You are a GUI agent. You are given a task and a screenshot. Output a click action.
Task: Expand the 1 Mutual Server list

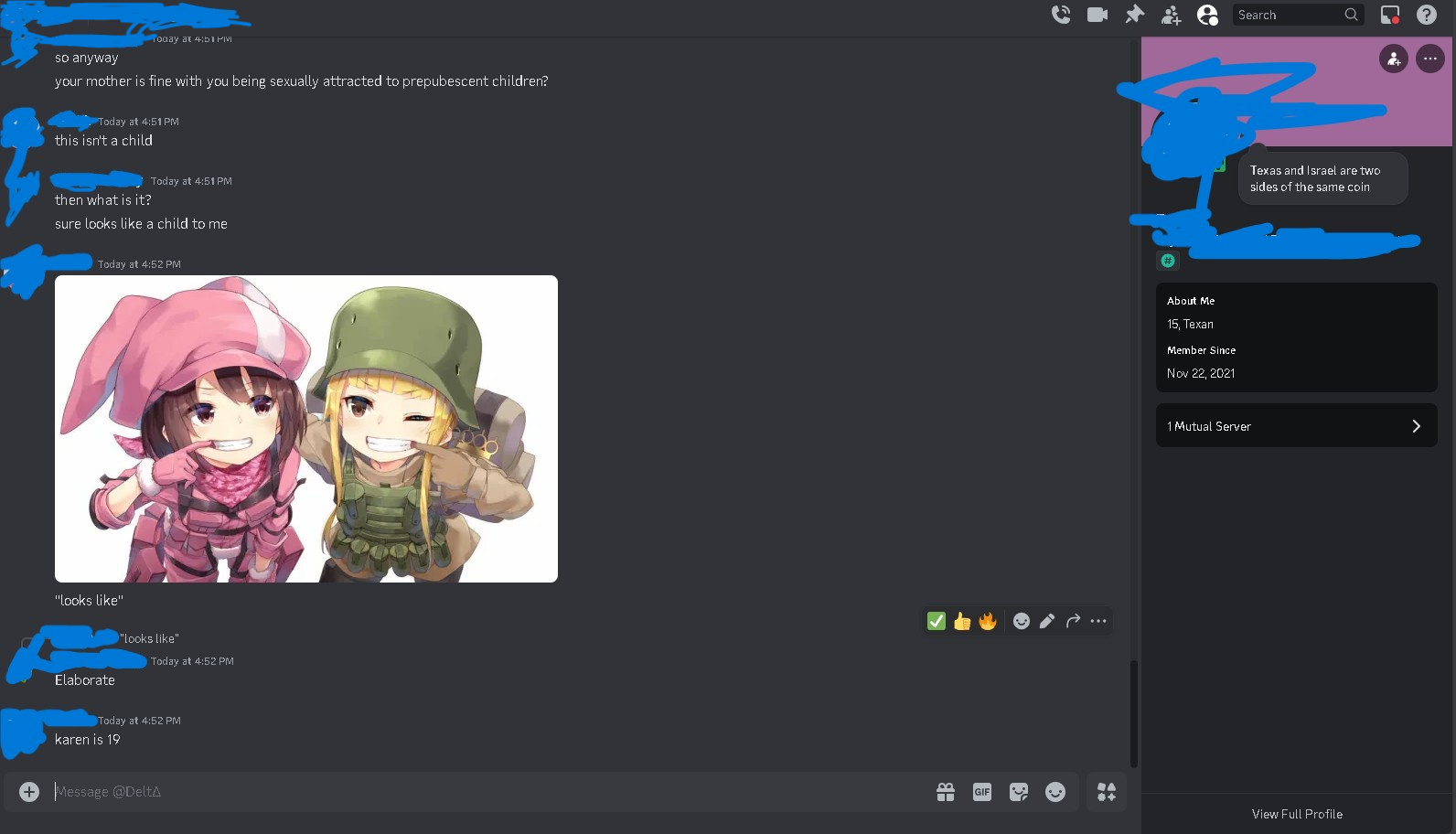point(1297,426)
